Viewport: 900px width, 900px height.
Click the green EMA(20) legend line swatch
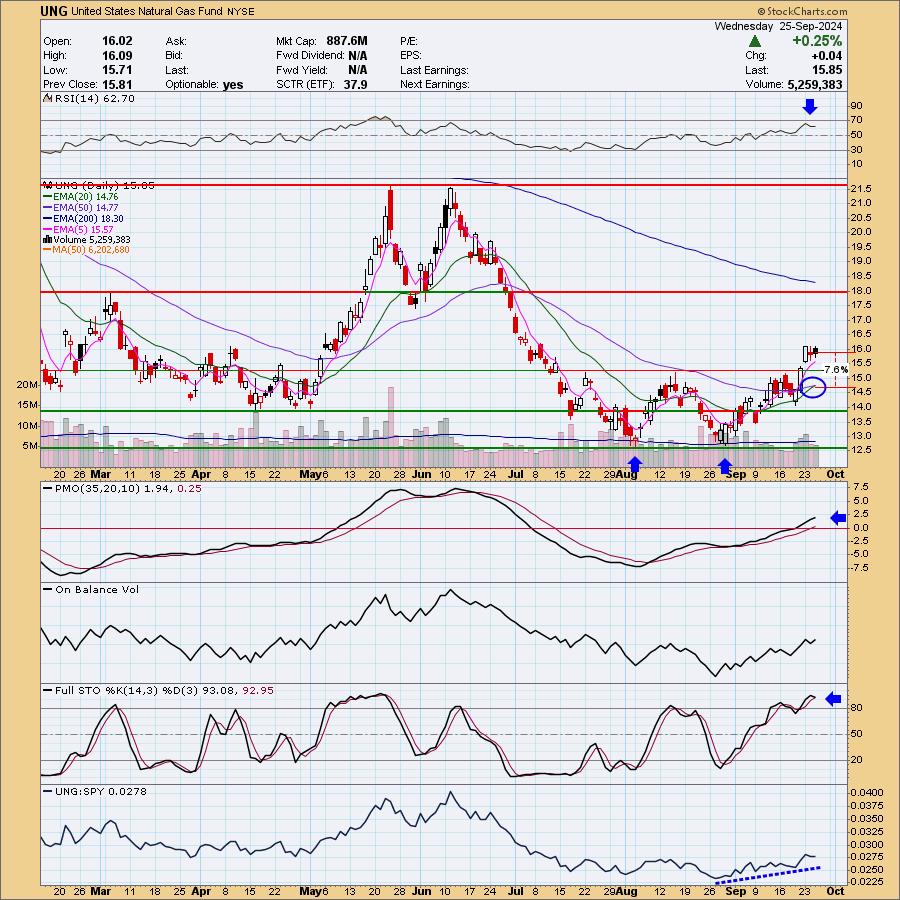point(47,197)
